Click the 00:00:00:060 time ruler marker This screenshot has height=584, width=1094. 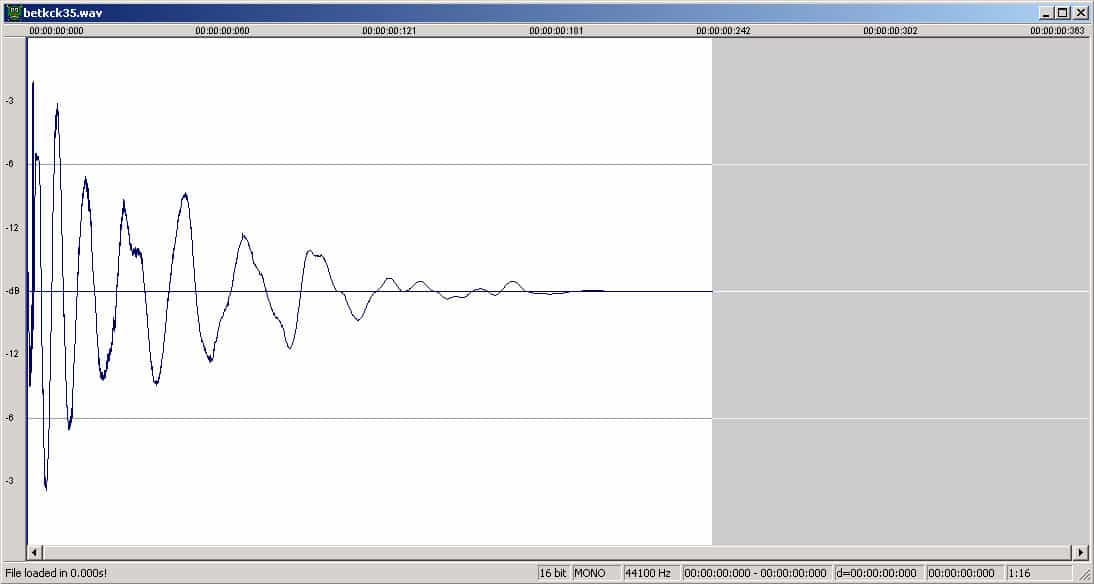pyautogui.click(x=223, y=31)
